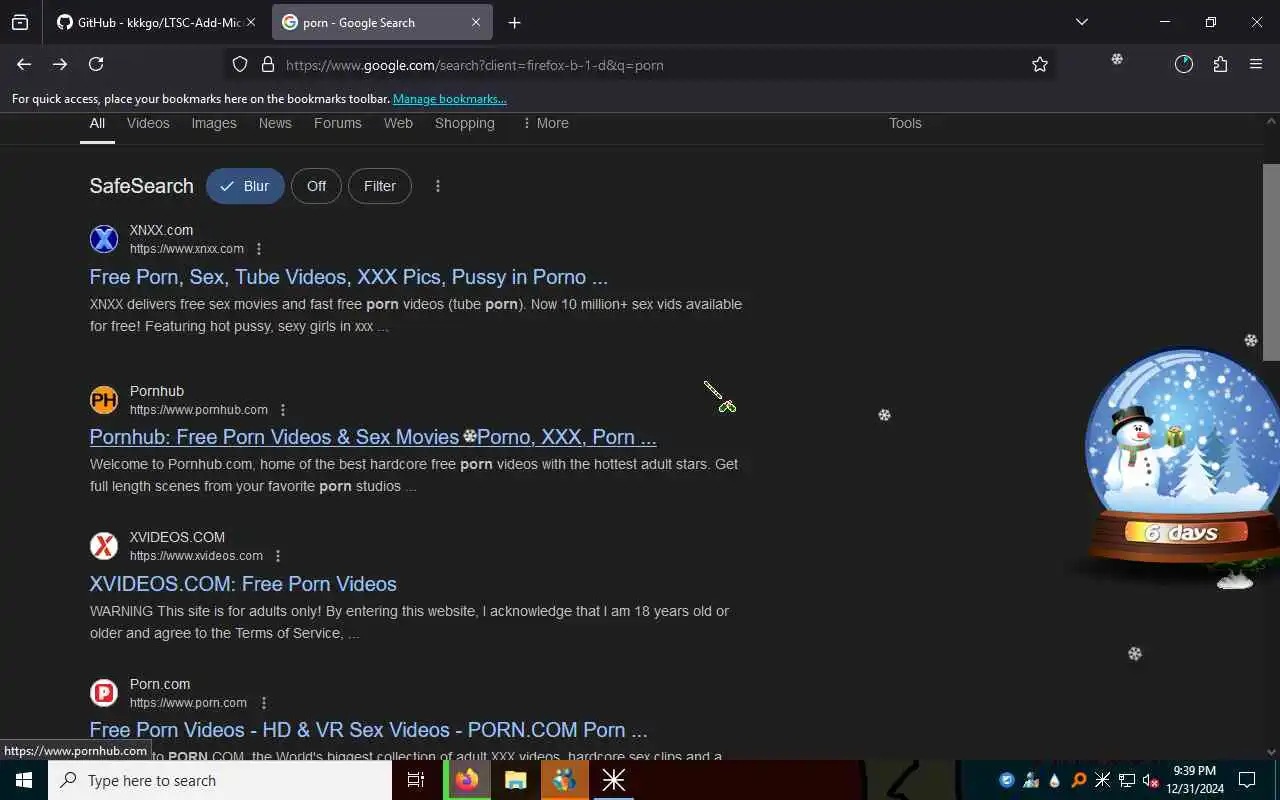Open File Explorer from the taskbar
This screenshot has width=1280, height=800.
(x=515, y=780)
